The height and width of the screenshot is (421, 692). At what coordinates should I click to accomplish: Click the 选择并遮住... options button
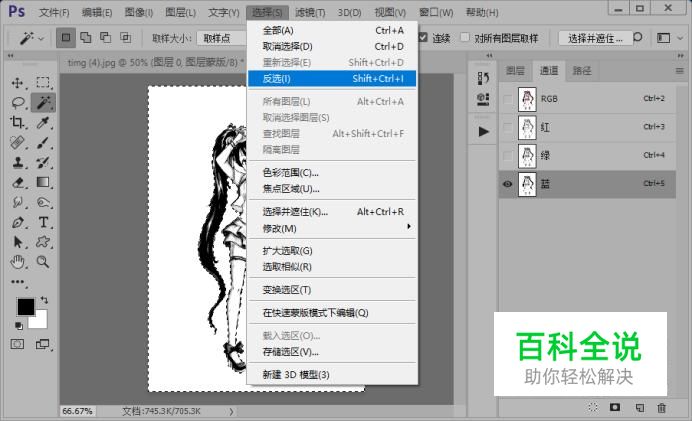click(595, 38)
